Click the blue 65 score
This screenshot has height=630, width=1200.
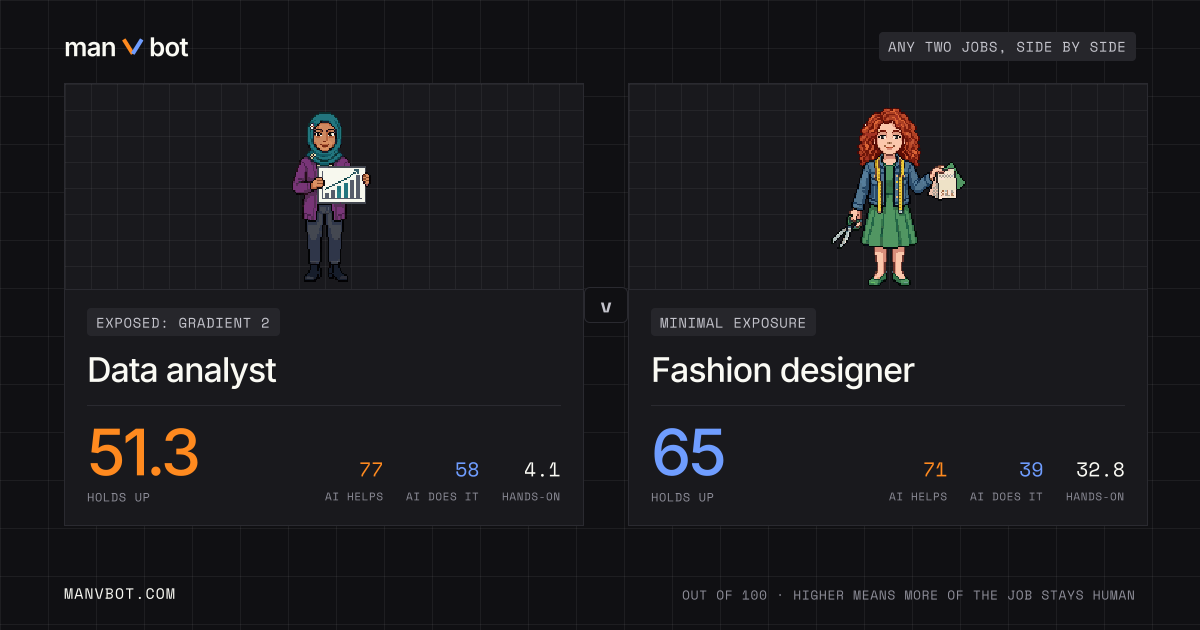(688, 453)
